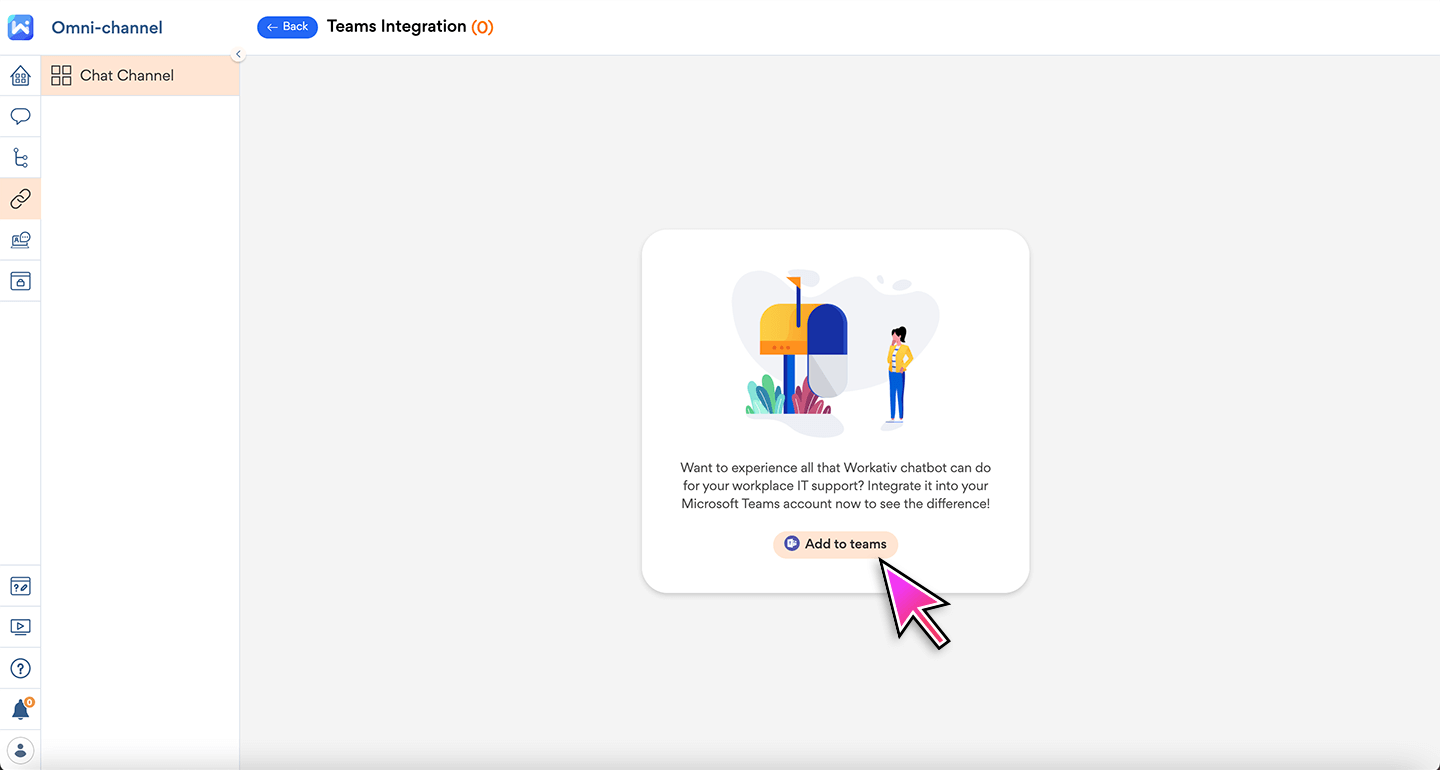Viewport: 1440px width, 770px height.
Task: Open the help question mark icon
Action: click(20, 668)
